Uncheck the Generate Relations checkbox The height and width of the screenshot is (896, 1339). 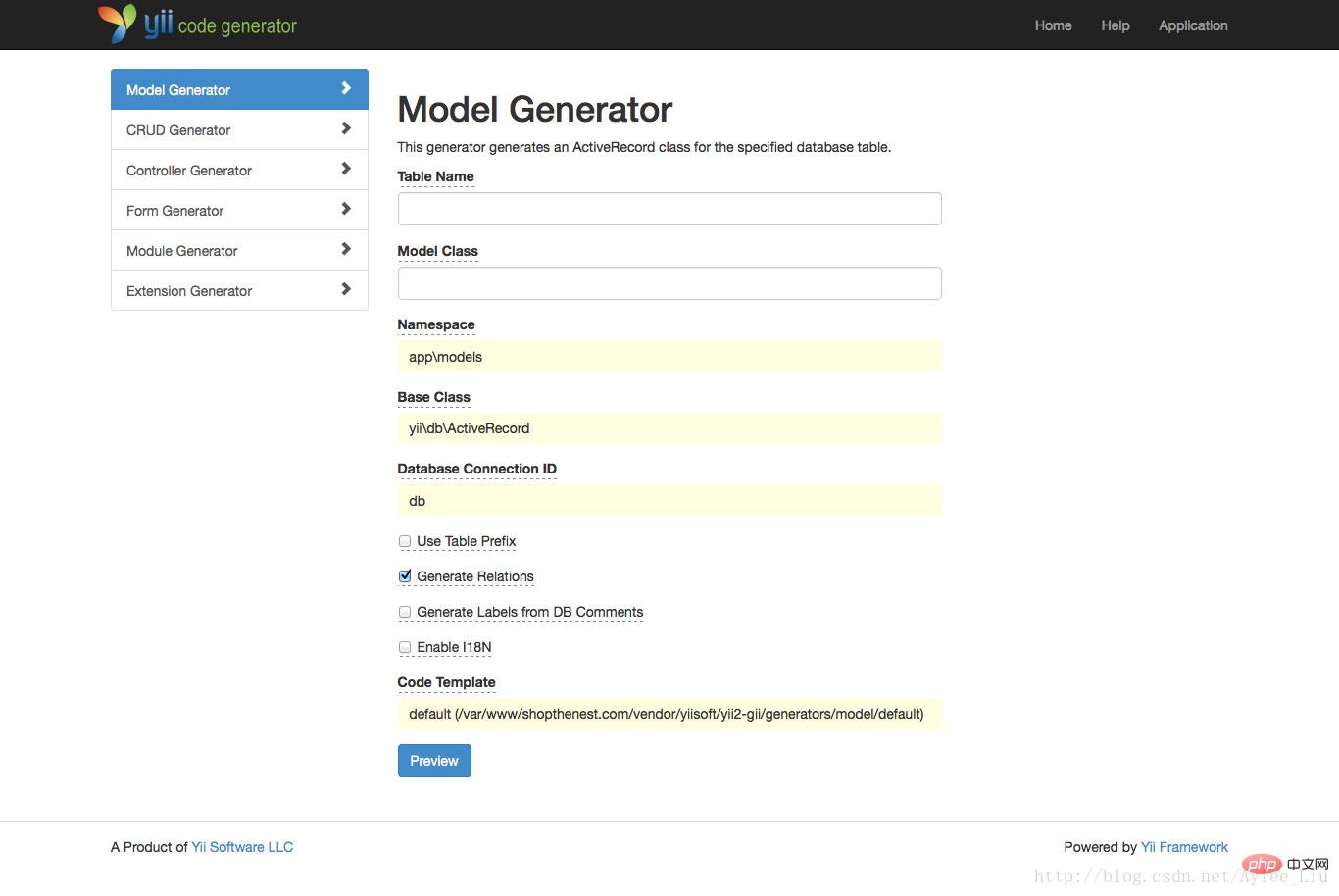[x=405, y=576]
